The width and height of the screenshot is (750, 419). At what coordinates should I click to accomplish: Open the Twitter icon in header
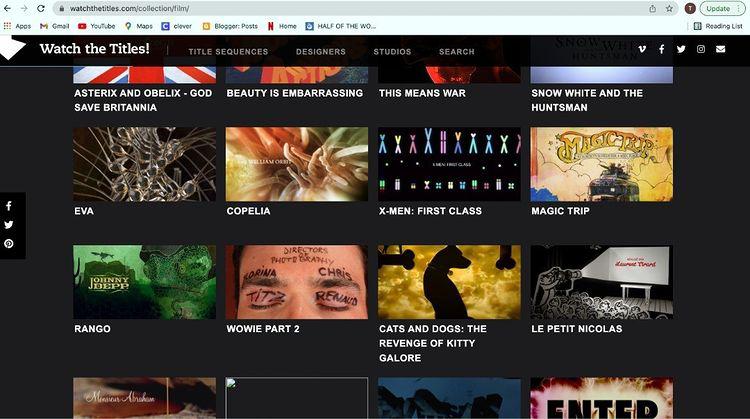click(681, 49)
